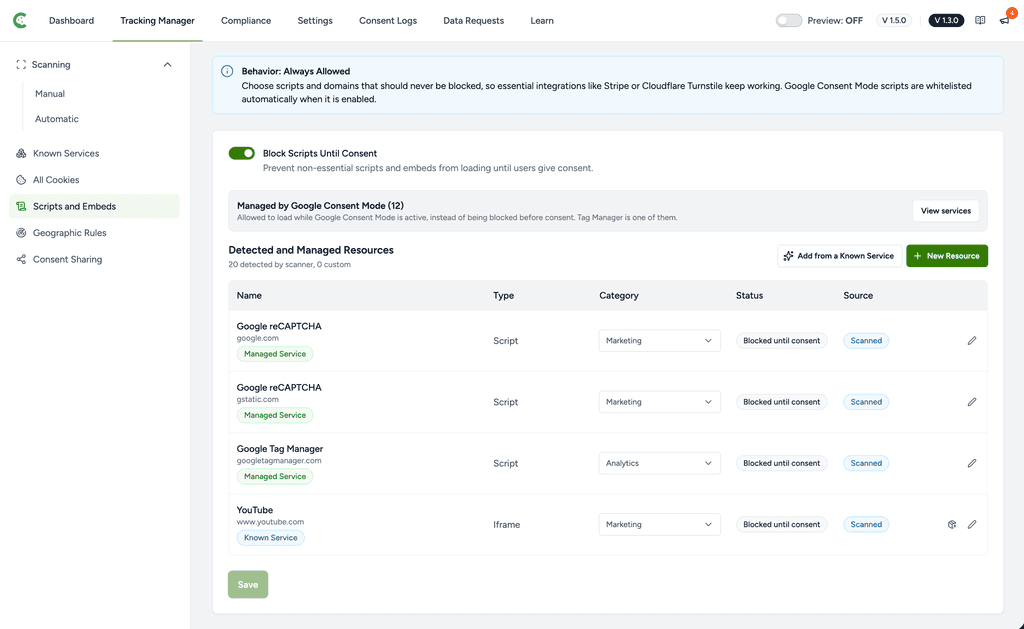Open Known Services in sidebar
The image size is (1024, 629).
pyautogui.click(x=94, y=153)
